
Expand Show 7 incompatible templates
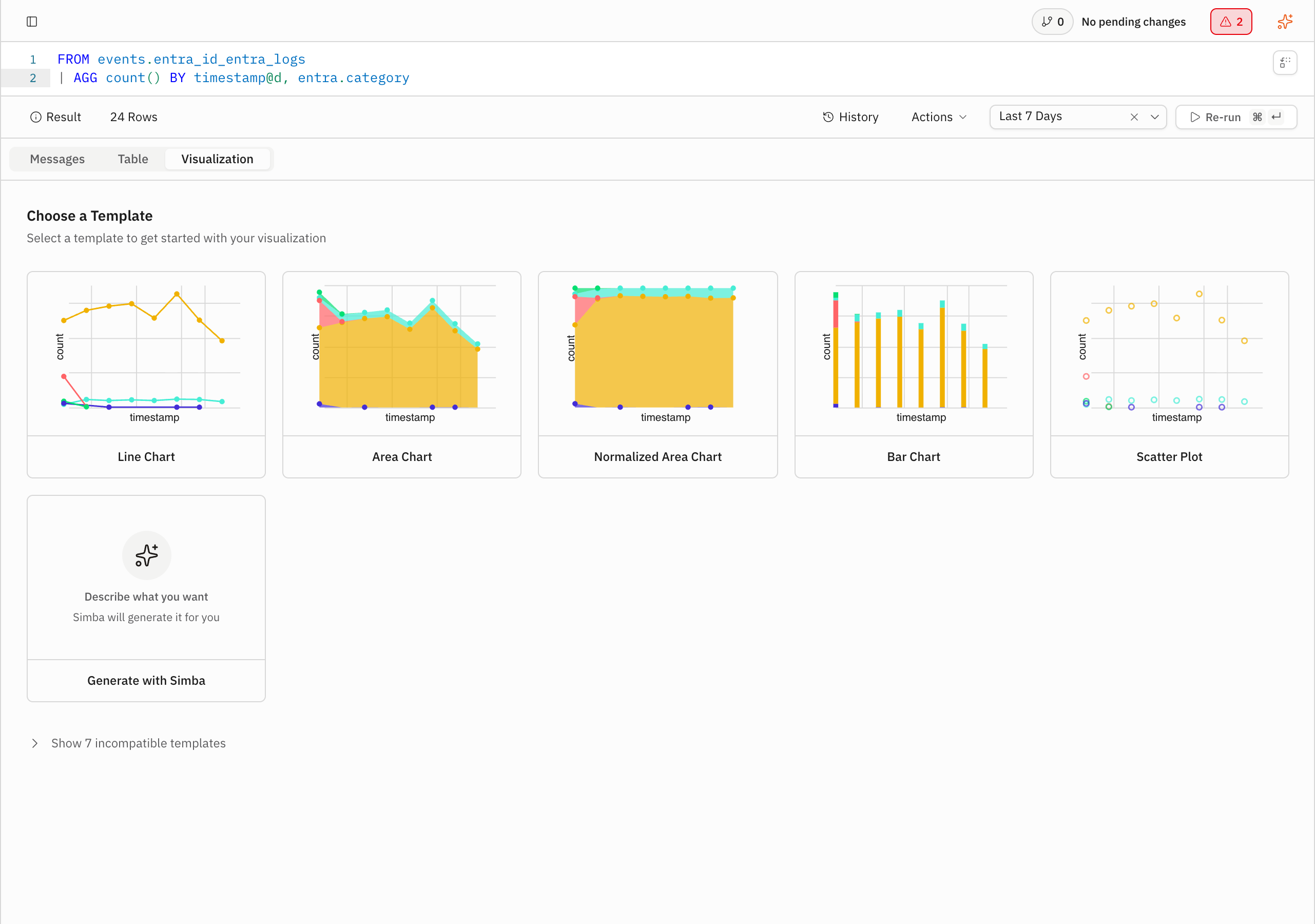point(128,743)
